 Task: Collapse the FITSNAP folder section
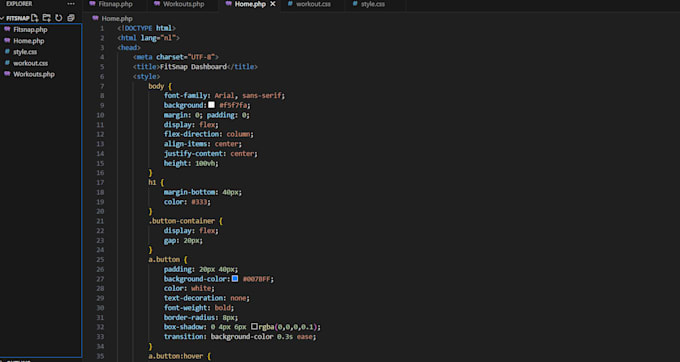point(15,18)
